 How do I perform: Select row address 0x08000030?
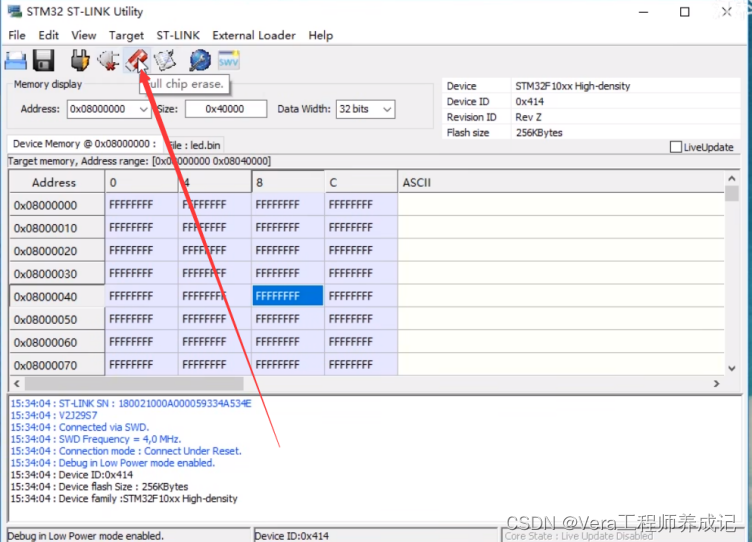coord(57,273)
